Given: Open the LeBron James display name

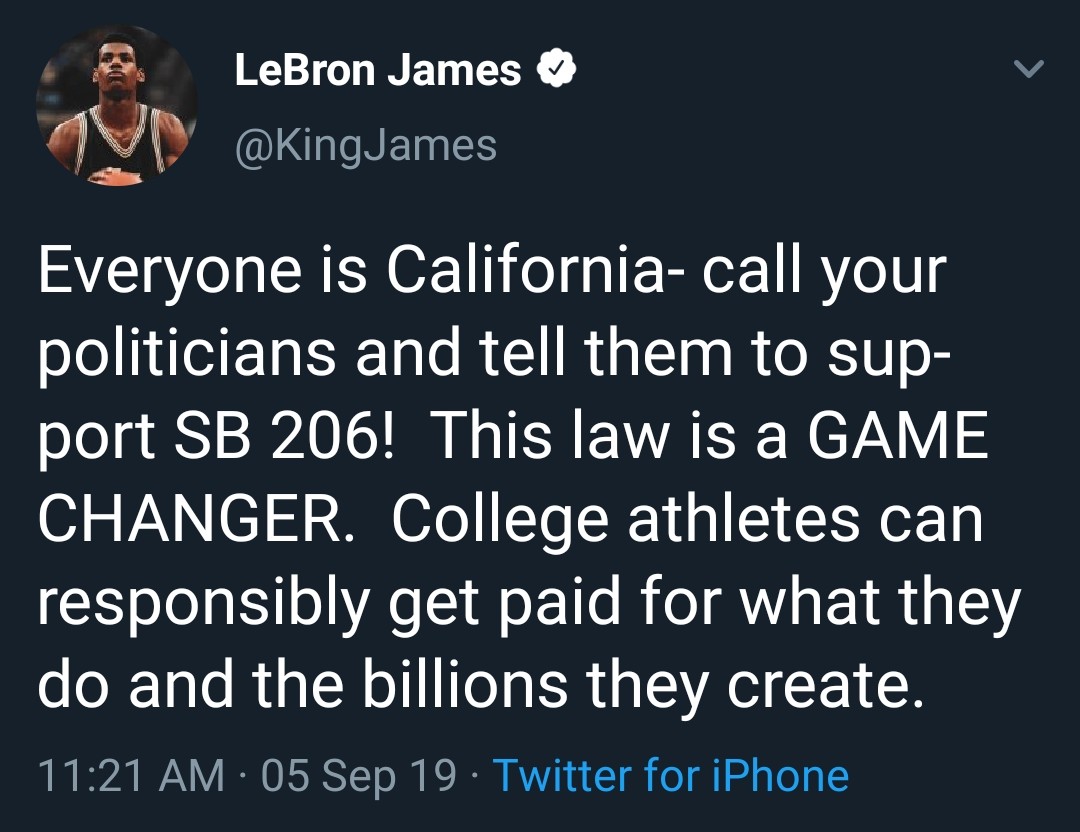Looking at the screenshot, I should click(x=377, y=70).
